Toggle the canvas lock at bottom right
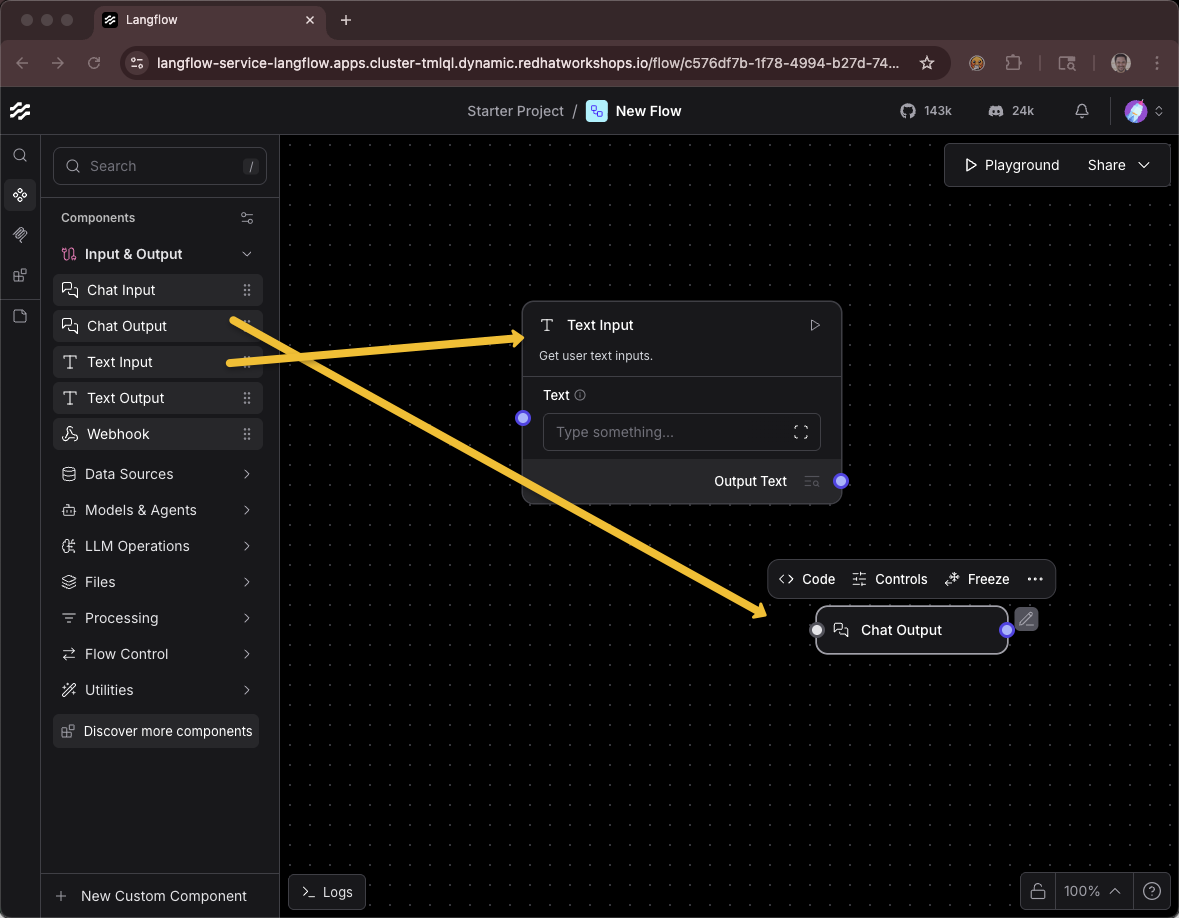1179x918 pixels. pos(1037,891)
